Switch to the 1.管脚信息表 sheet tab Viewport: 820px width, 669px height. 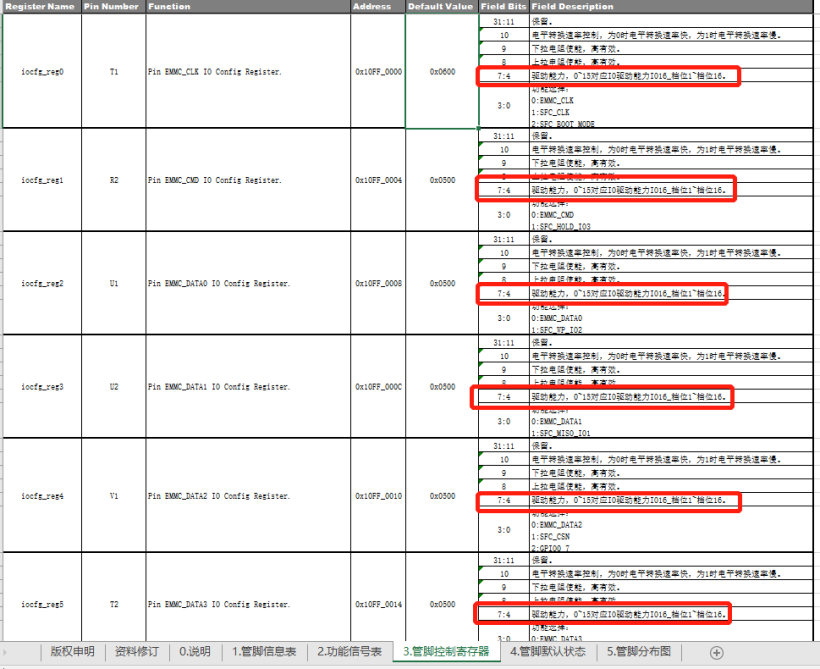pyautogui.click(x=264, y=652)
